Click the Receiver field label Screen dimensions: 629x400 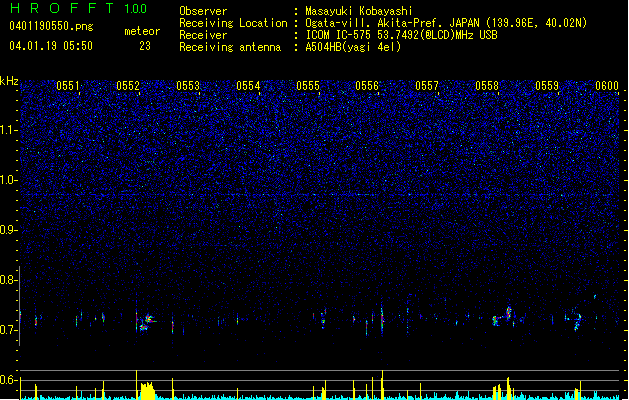pos(203,35)
